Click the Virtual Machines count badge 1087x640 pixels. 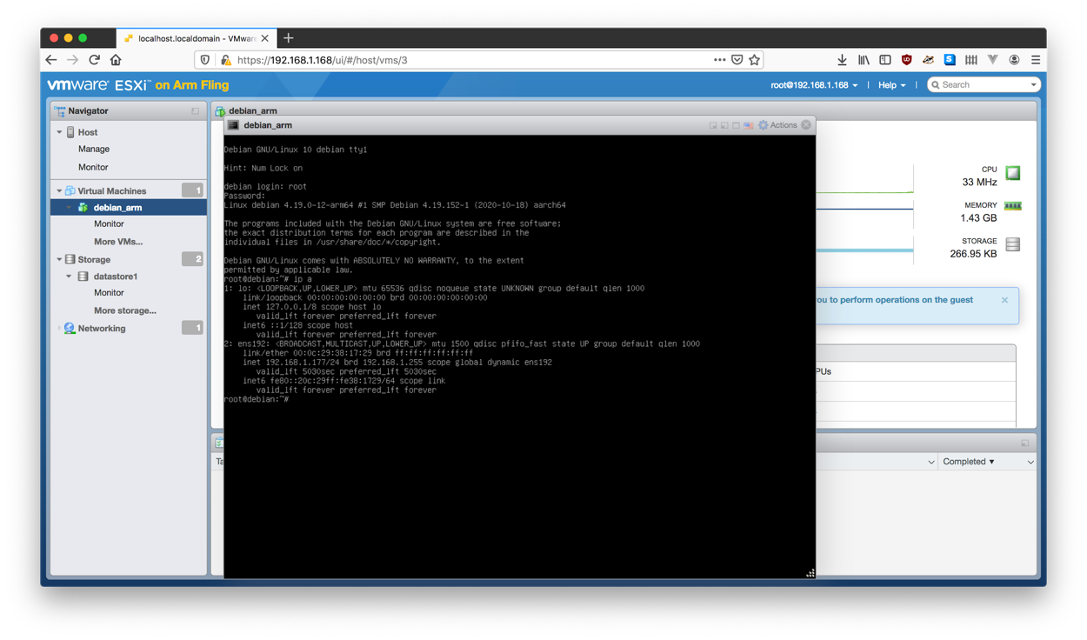pos(192,190)
